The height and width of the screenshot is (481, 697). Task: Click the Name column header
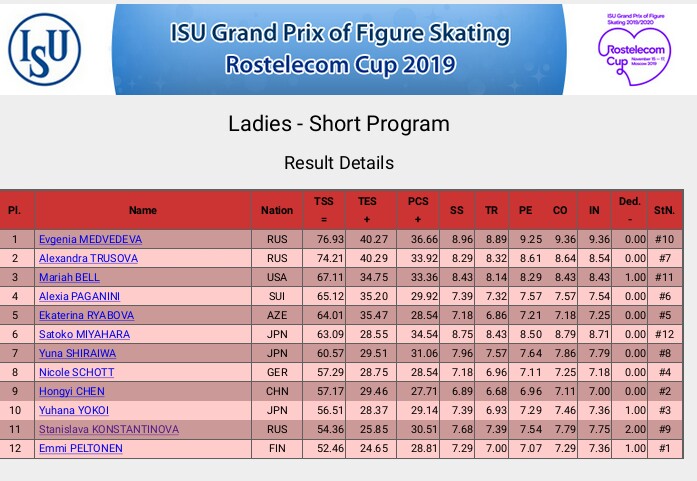click(143, 210)
